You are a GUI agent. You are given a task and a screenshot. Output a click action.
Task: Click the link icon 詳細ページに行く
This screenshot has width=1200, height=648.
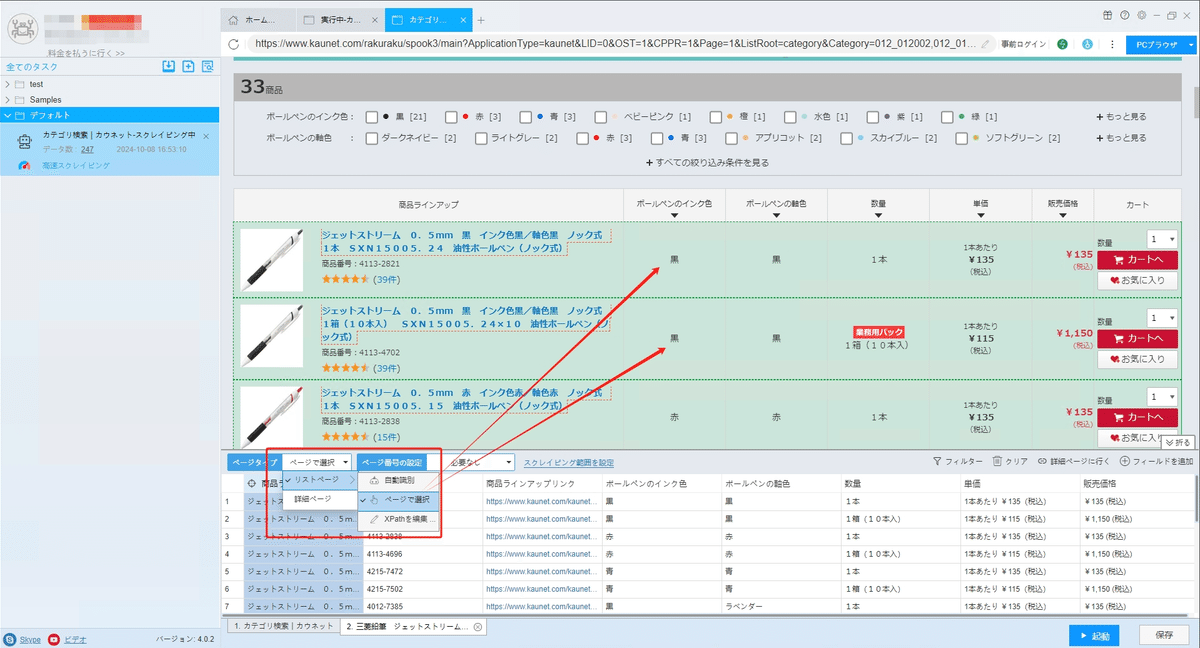pos(1043,462)
